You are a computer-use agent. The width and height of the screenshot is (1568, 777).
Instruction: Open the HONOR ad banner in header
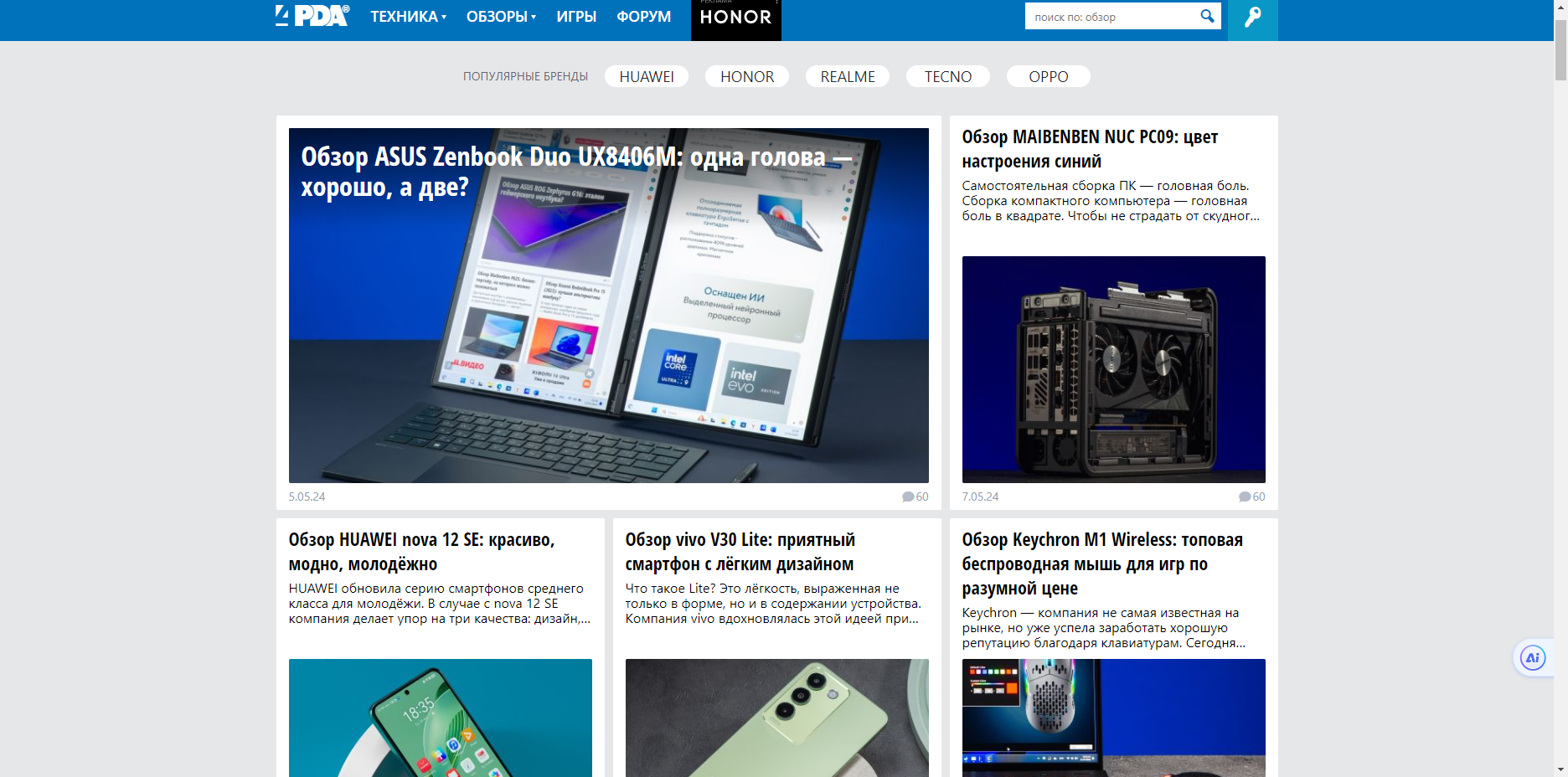coord(735,18)
